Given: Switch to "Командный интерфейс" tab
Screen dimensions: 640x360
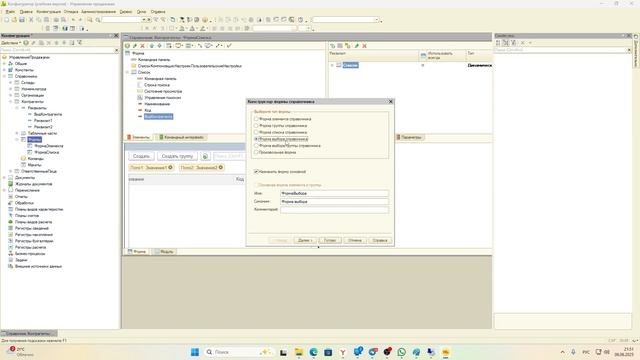Looking at the screenshot, I should tap(181, 138).
